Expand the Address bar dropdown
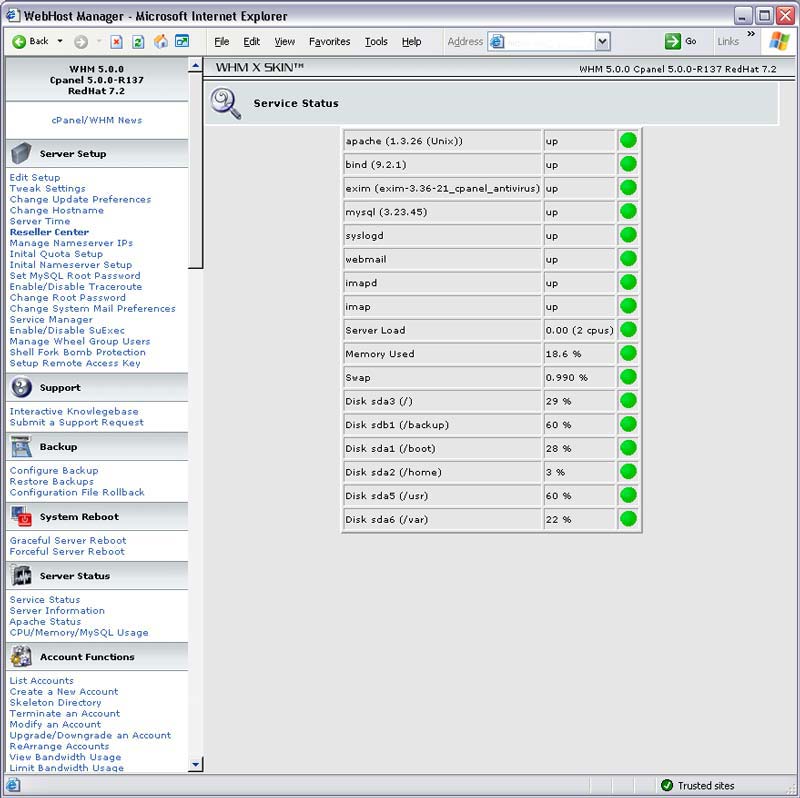800x798 pixels. tap(602, 41)
